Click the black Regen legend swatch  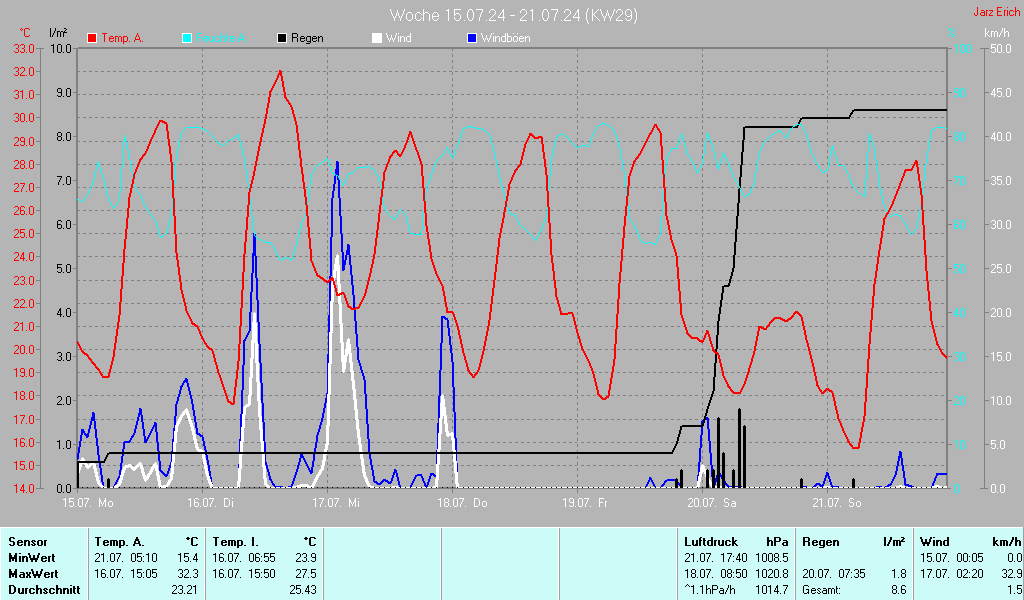pyautogui.click(x=281, y=39)
